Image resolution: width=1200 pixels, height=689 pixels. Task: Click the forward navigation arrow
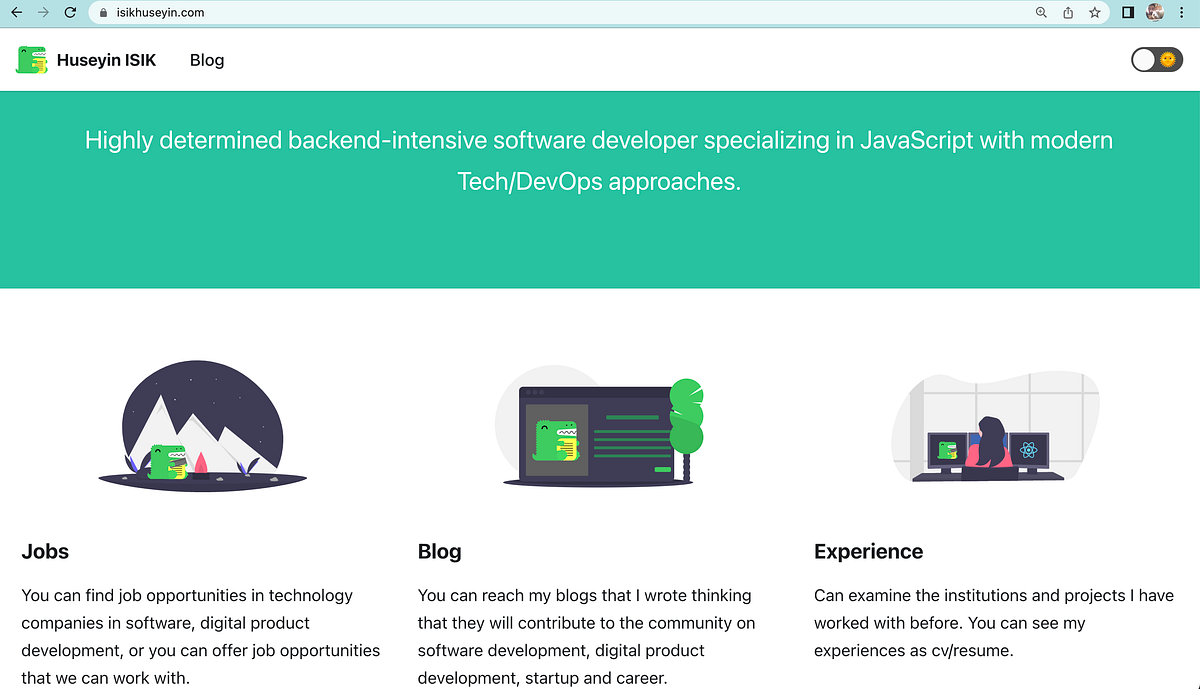pyautogui.click(x=42, y=12)
